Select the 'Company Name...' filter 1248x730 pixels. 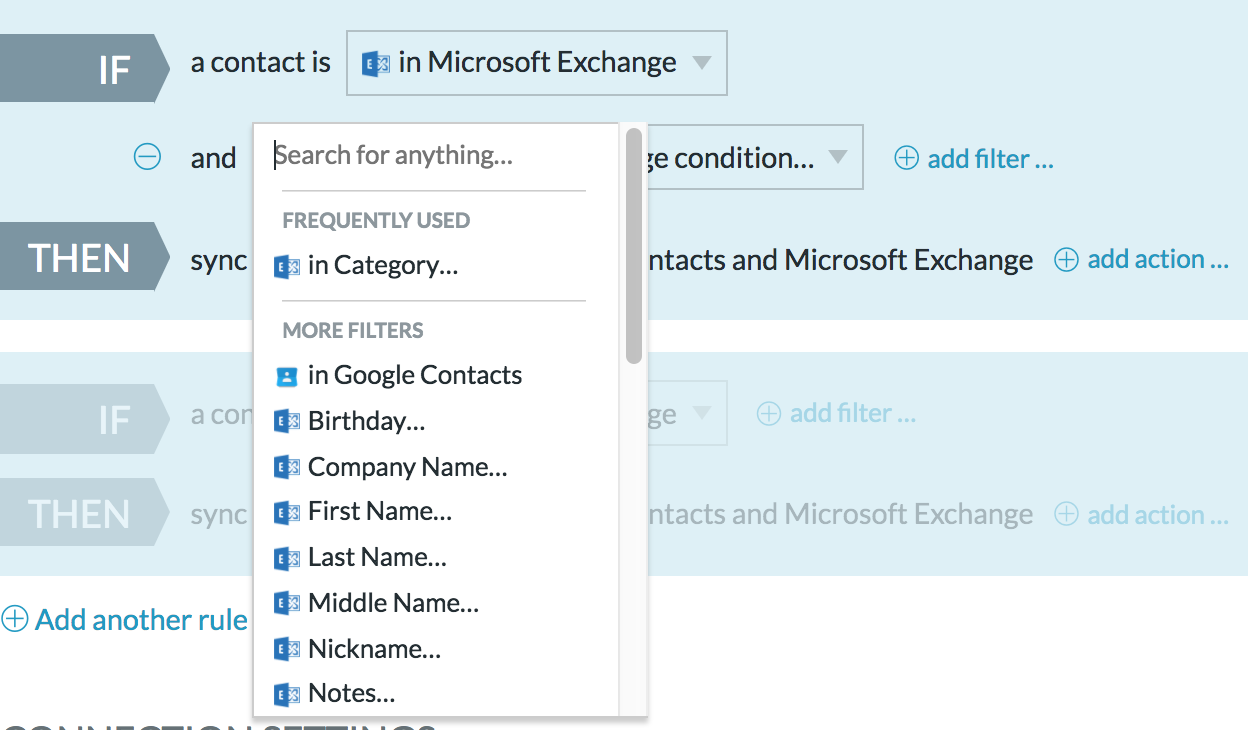(408, 467)
